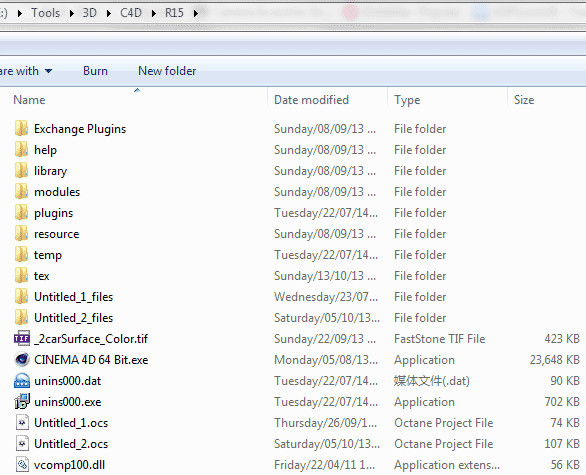
Task: Select the temp folder name
Action: coord(48,255)
